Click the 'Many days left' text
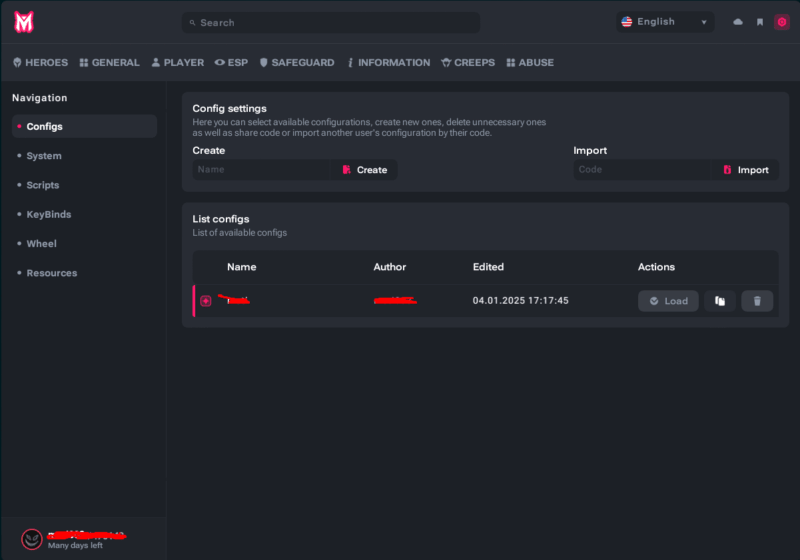 point(76,546)
